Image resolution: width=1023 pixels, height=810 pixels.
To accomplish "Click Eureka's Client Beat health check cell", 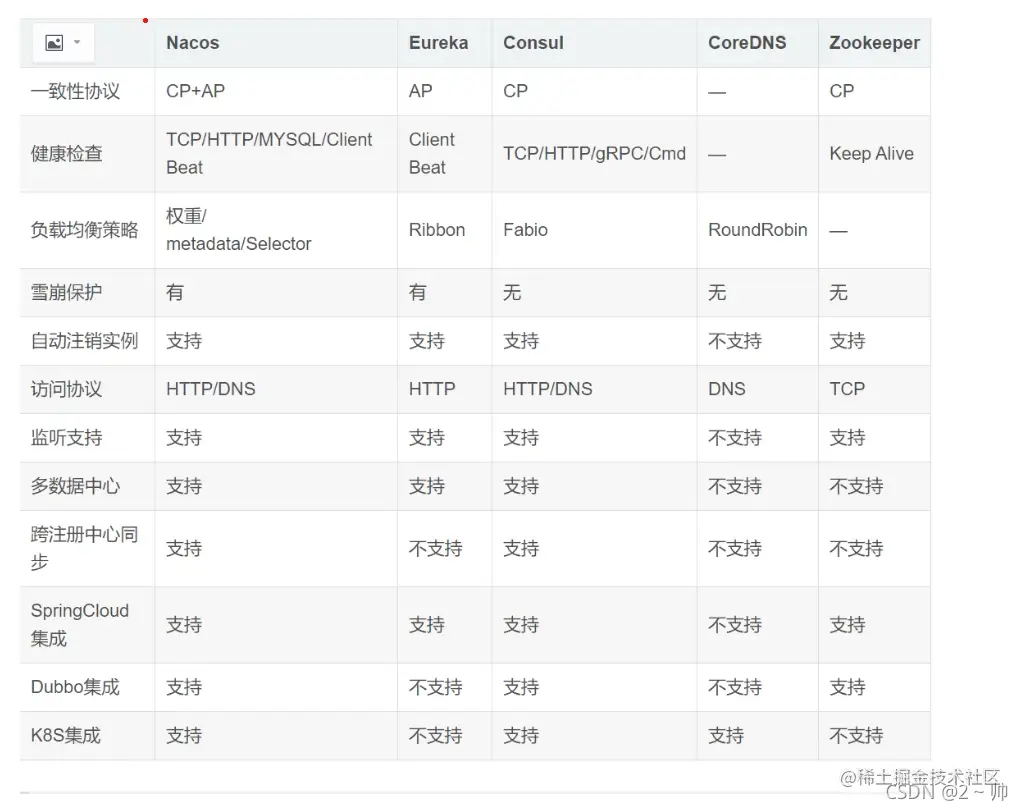I will click(x=431, y=154).
